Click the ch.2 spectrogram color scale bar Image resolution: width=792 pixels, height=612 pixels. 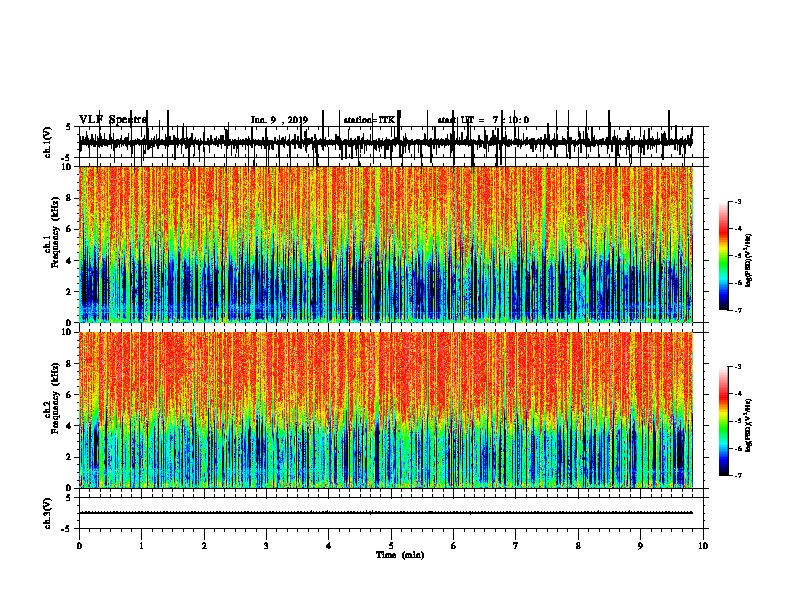[x=724, y=421]
